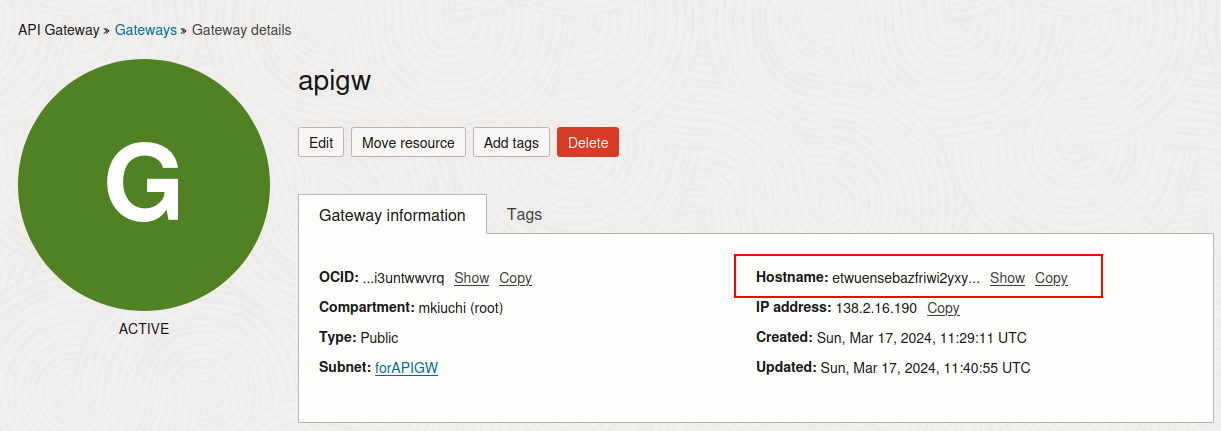Click the Add tags button
The width and height of the screenshot is (1221, 431).
[511, 142]
